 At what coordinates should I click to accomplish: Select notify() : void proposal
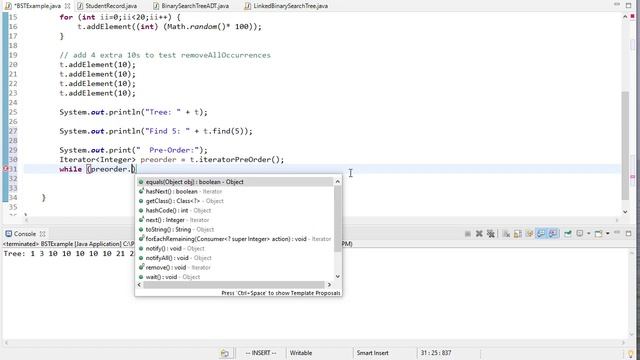point(235,248)
